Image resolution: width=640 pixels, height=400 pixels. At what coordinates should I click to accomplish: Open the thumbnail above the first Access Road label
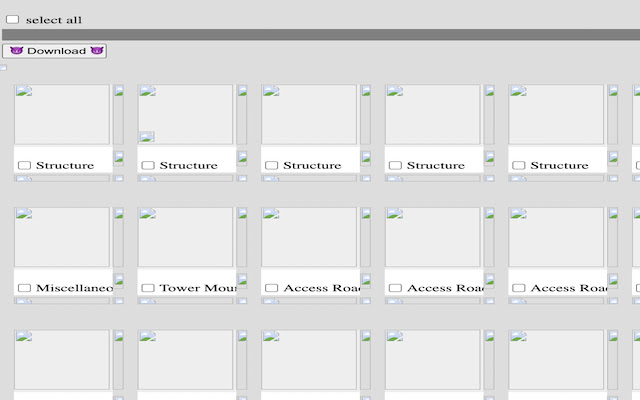coord(309,237)
